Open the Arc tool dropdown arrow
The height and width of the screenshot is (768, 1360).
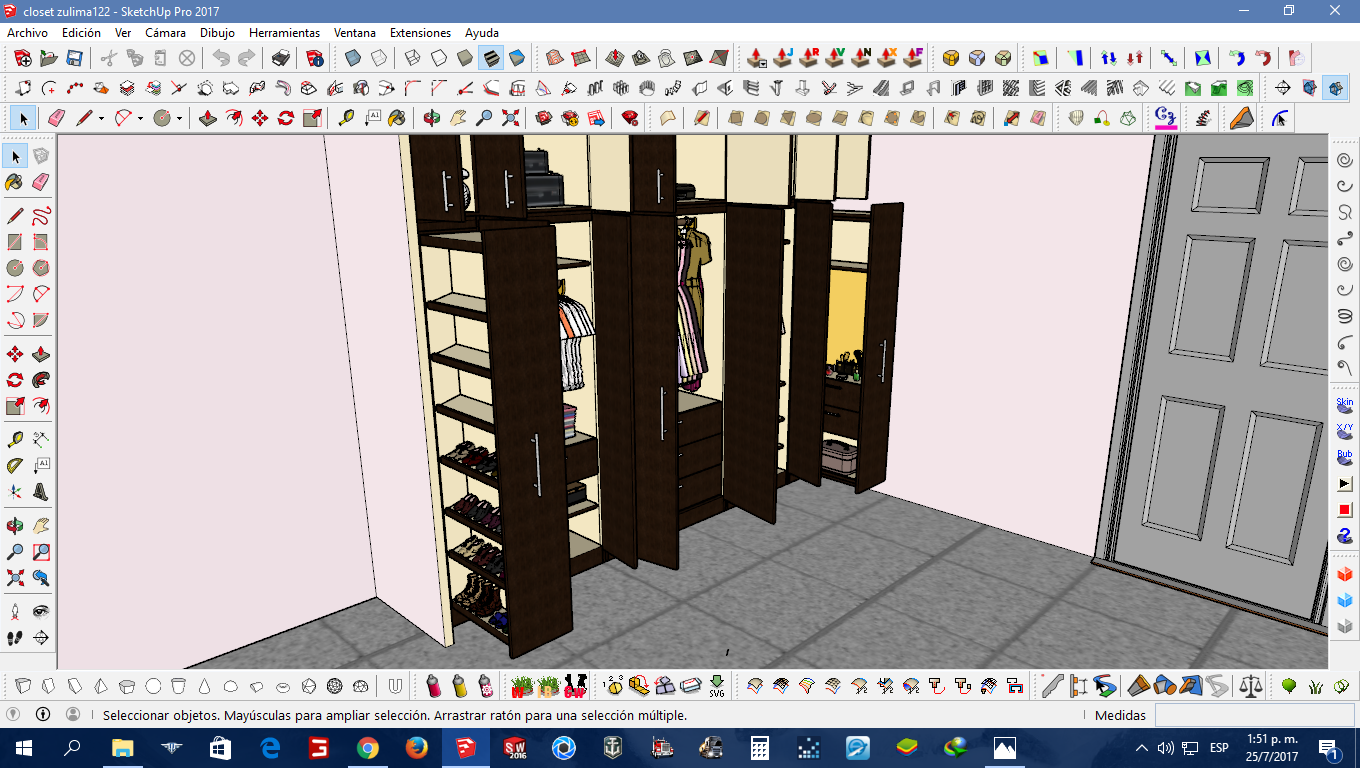pyautogui.click(x=140, y=119)
